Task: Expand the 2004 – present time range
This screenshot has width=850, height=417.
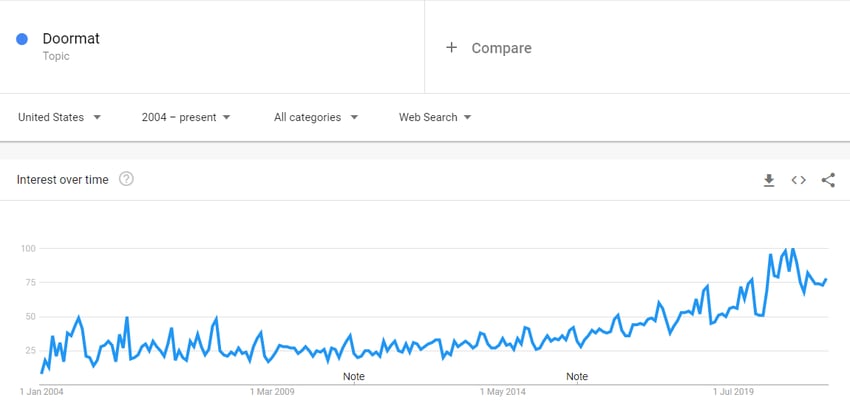Action: 186,117
